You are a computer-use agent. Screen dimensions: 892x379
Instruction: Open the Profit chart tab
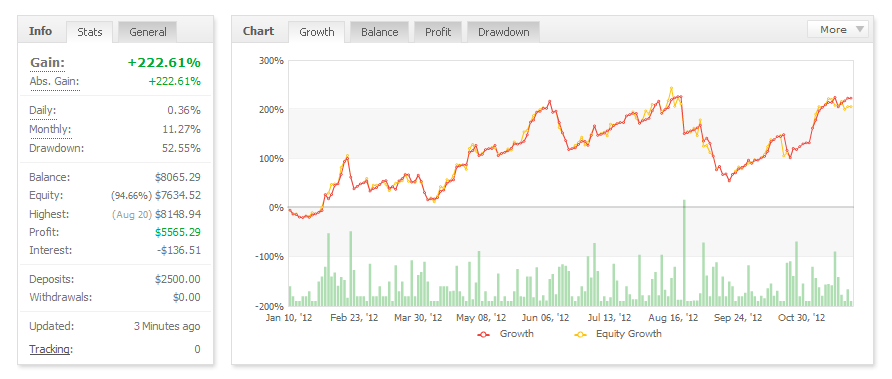point(438,32)
